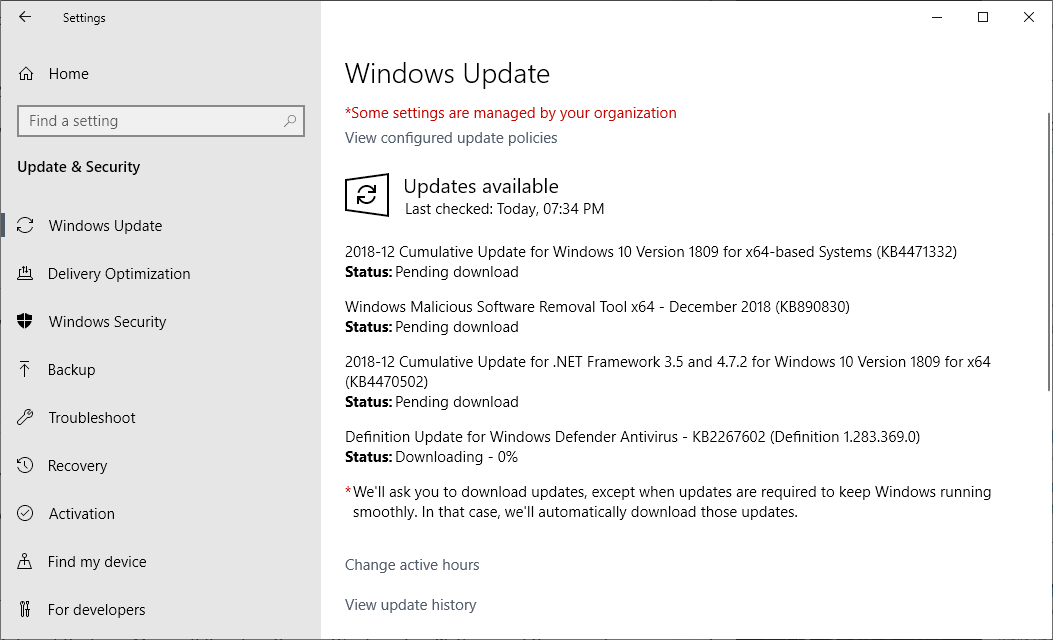Open Backup via its up-arrow icon
The image size is (1053, 640).
tap(25, 369)
